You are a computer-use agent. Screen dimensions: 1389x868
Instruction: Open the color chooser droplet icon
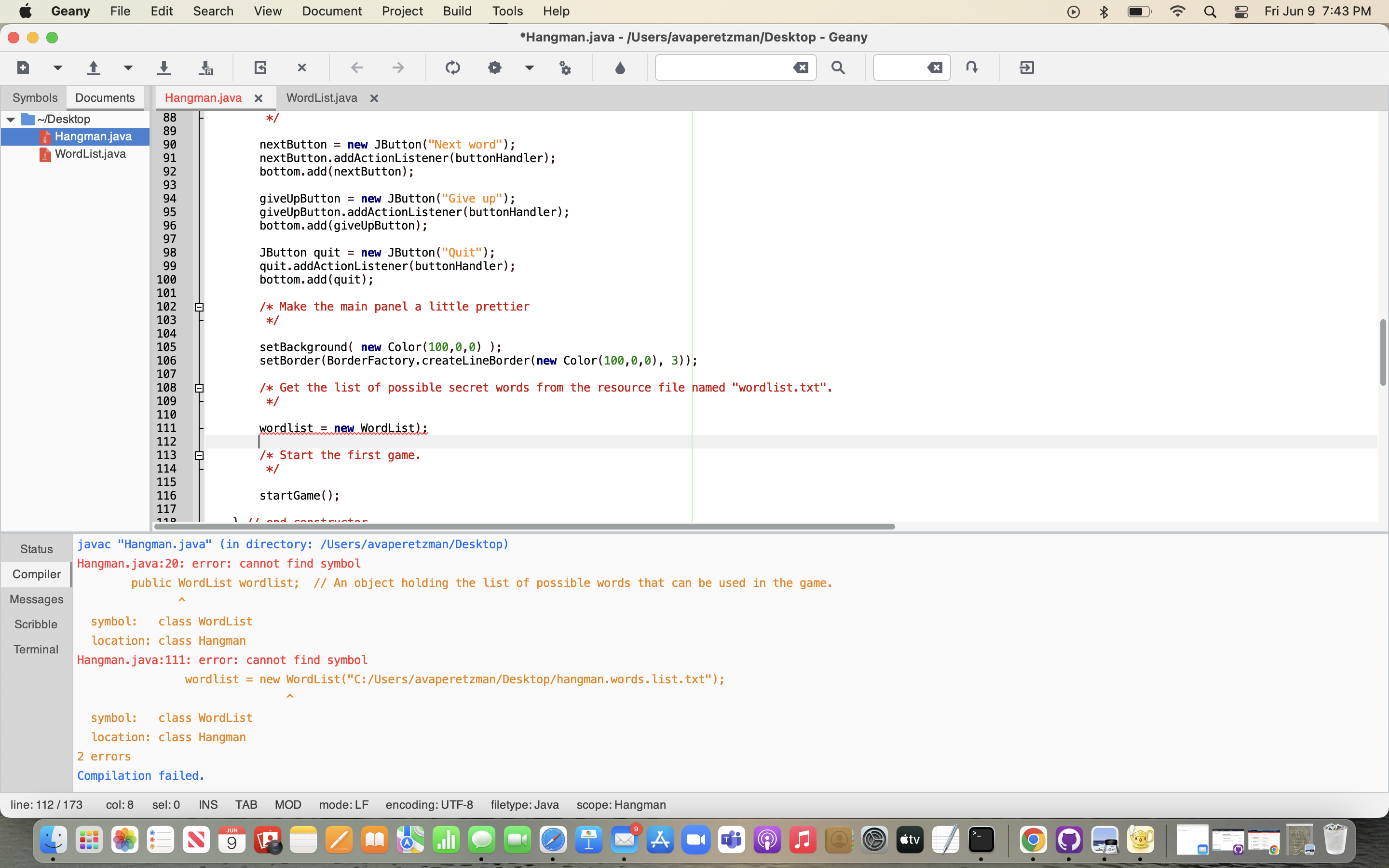click(x=620, y=68)
